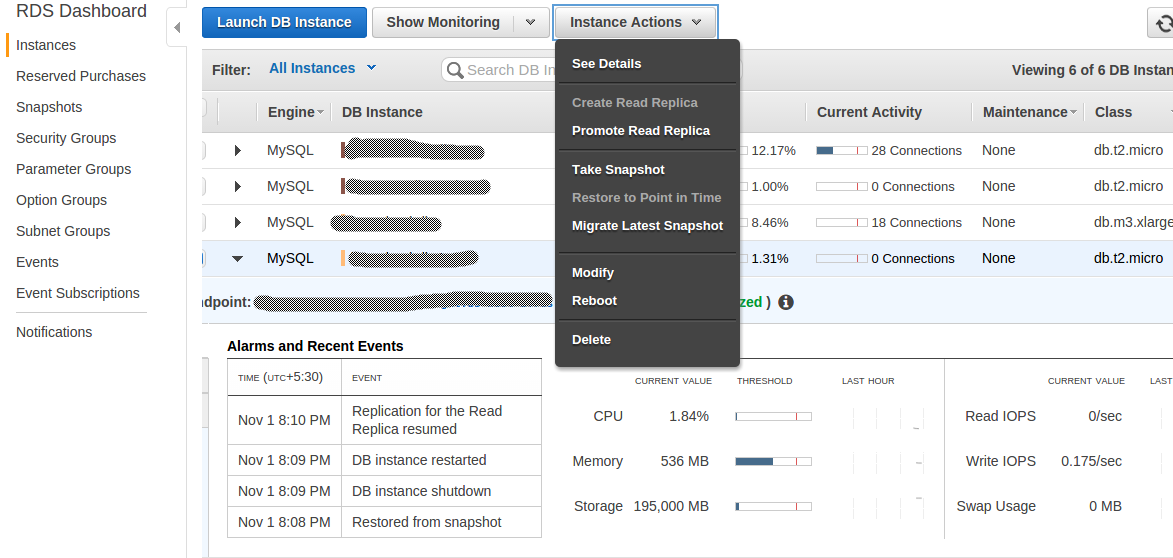The image size is (1173, 558).
Task: Toggle the checkbox of the 1.31% row
Action: [x=203, y=259]
